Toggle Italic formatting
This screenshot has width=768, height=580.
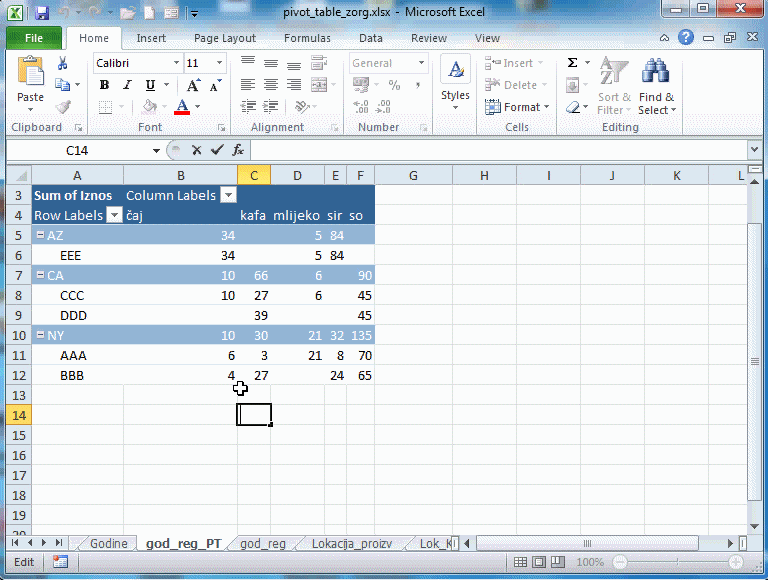point(127,85)
